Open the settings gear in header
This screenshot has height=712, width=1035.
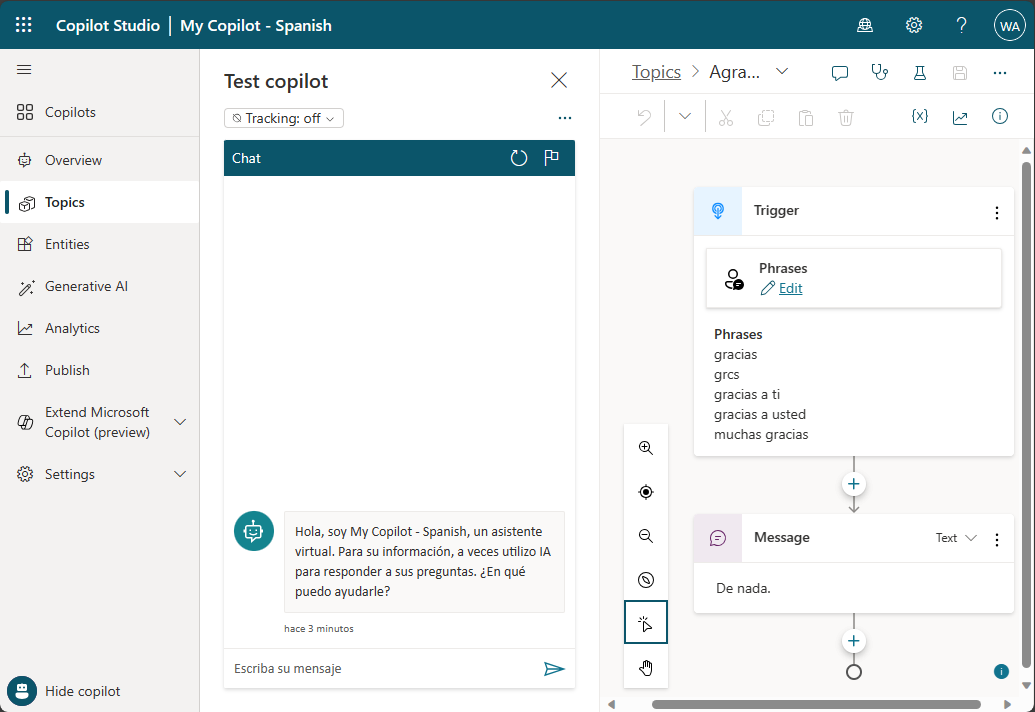point(914,25)
